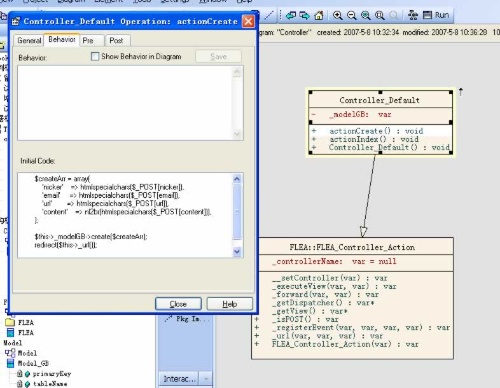Select the FLEA class item with blue icon
The width and height of the screenshot is (500, 388).
(26, 333)
